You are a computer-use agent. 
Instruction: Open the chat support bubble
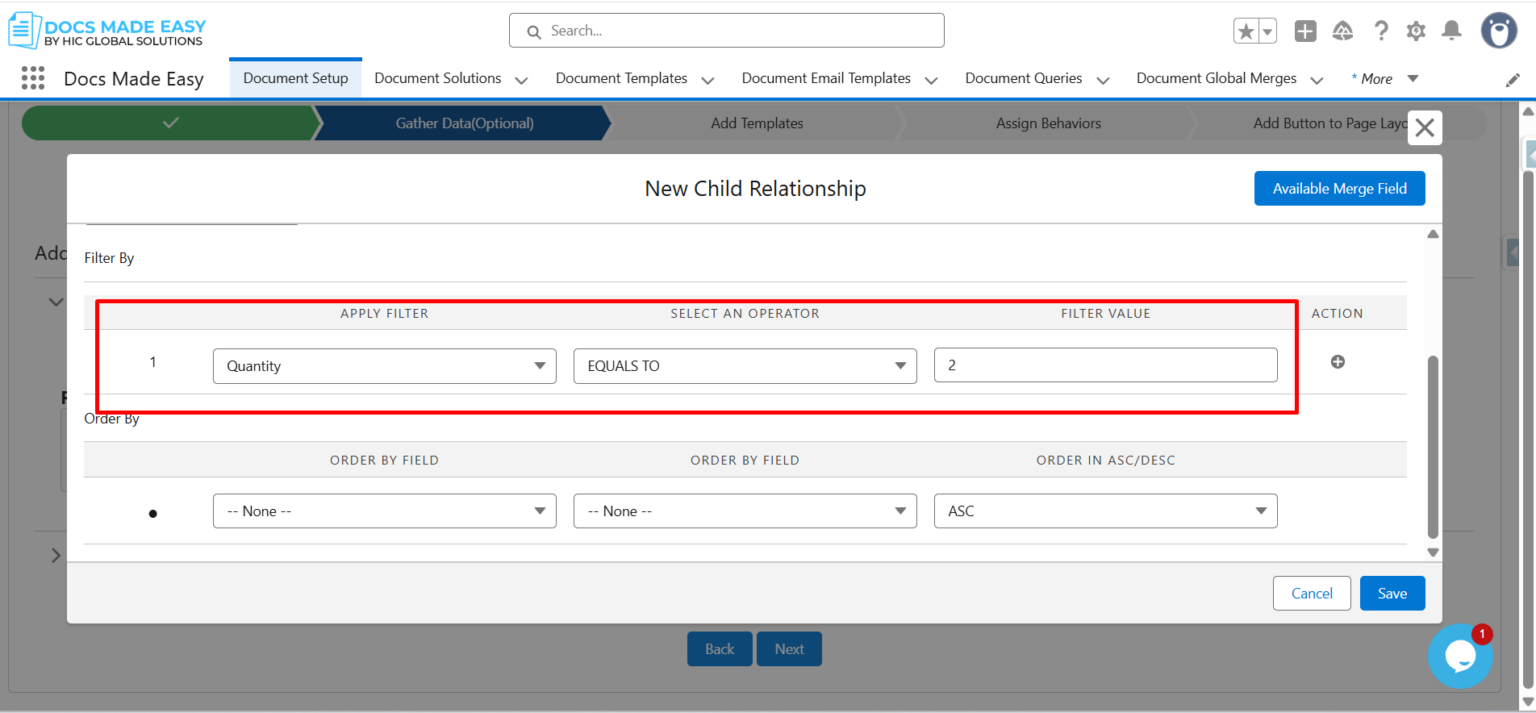1461,656
